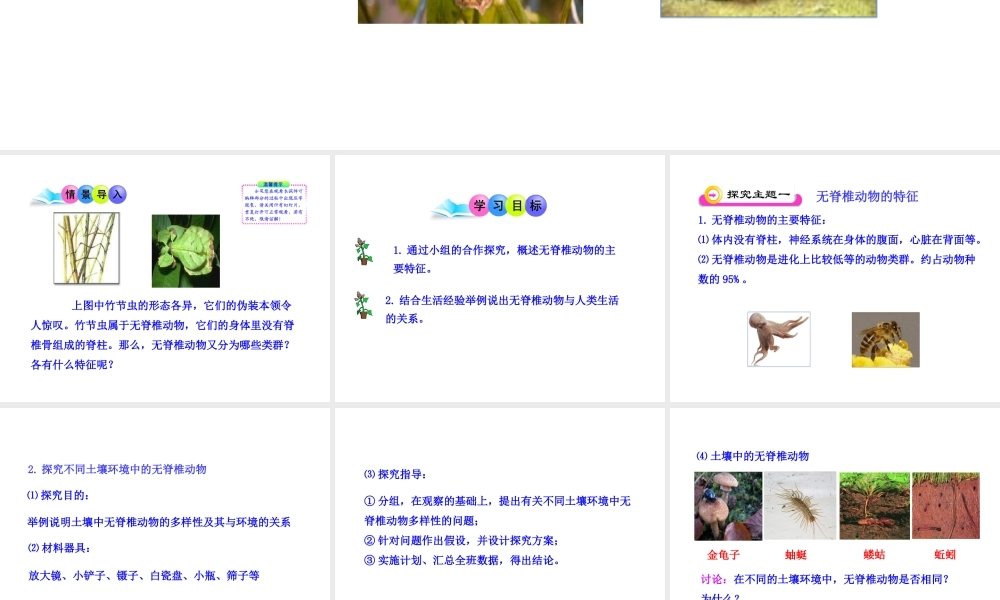Image resolution: width=1000 pixels, height=600 pixels.
Task: Click the cropped framed photo above the 探究主题一 slide
Action: tap(768, 8)
